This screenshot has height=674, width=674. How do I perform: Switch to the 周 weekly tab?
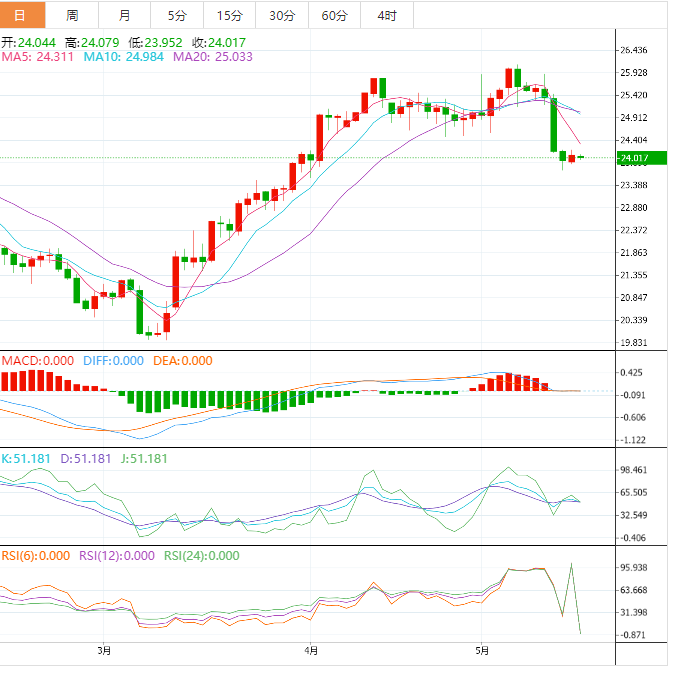pyautogui.click(x=72, y=15)
